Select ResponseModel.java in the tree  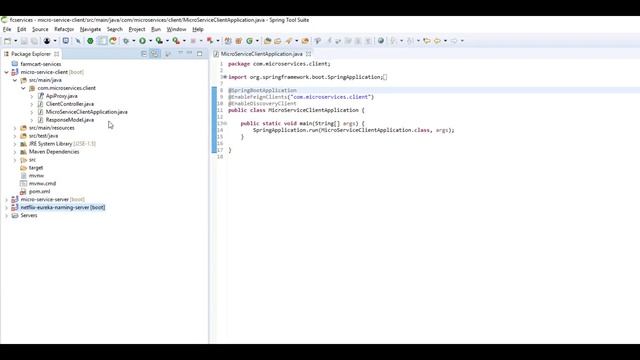70,120
